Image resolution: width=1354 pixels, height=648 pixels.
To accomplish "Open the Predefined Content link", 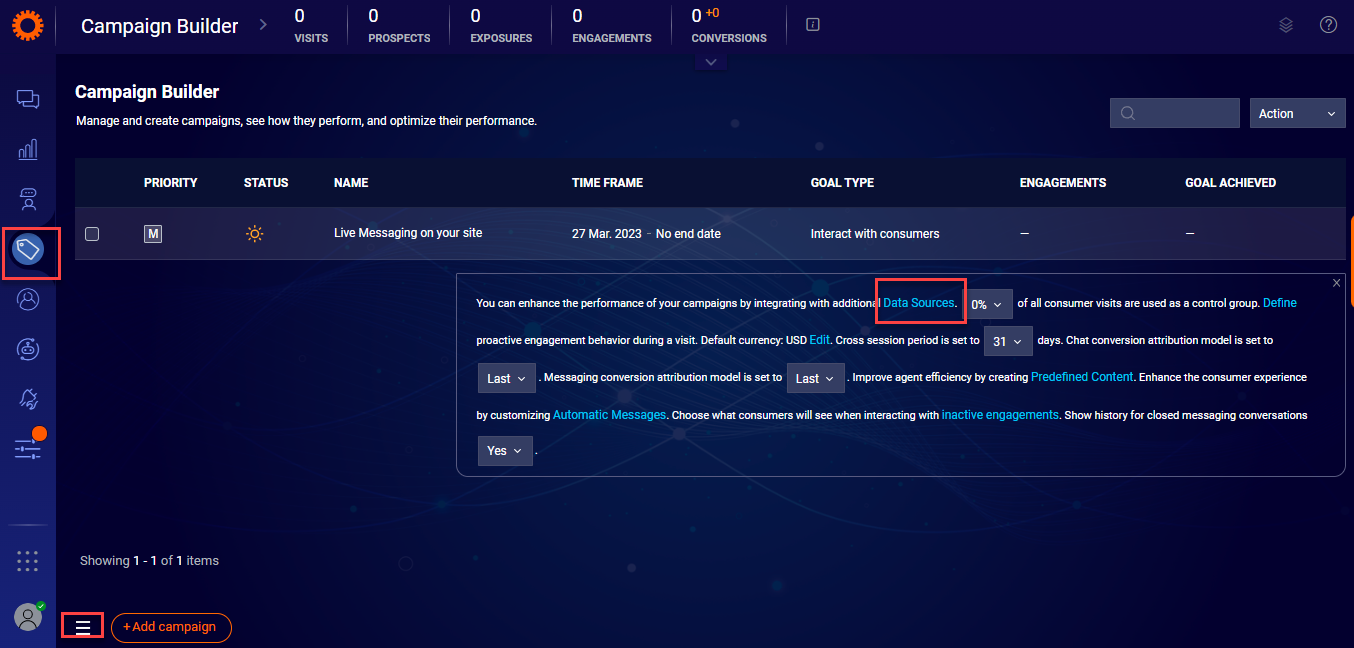I will [x=1082, y=377].
